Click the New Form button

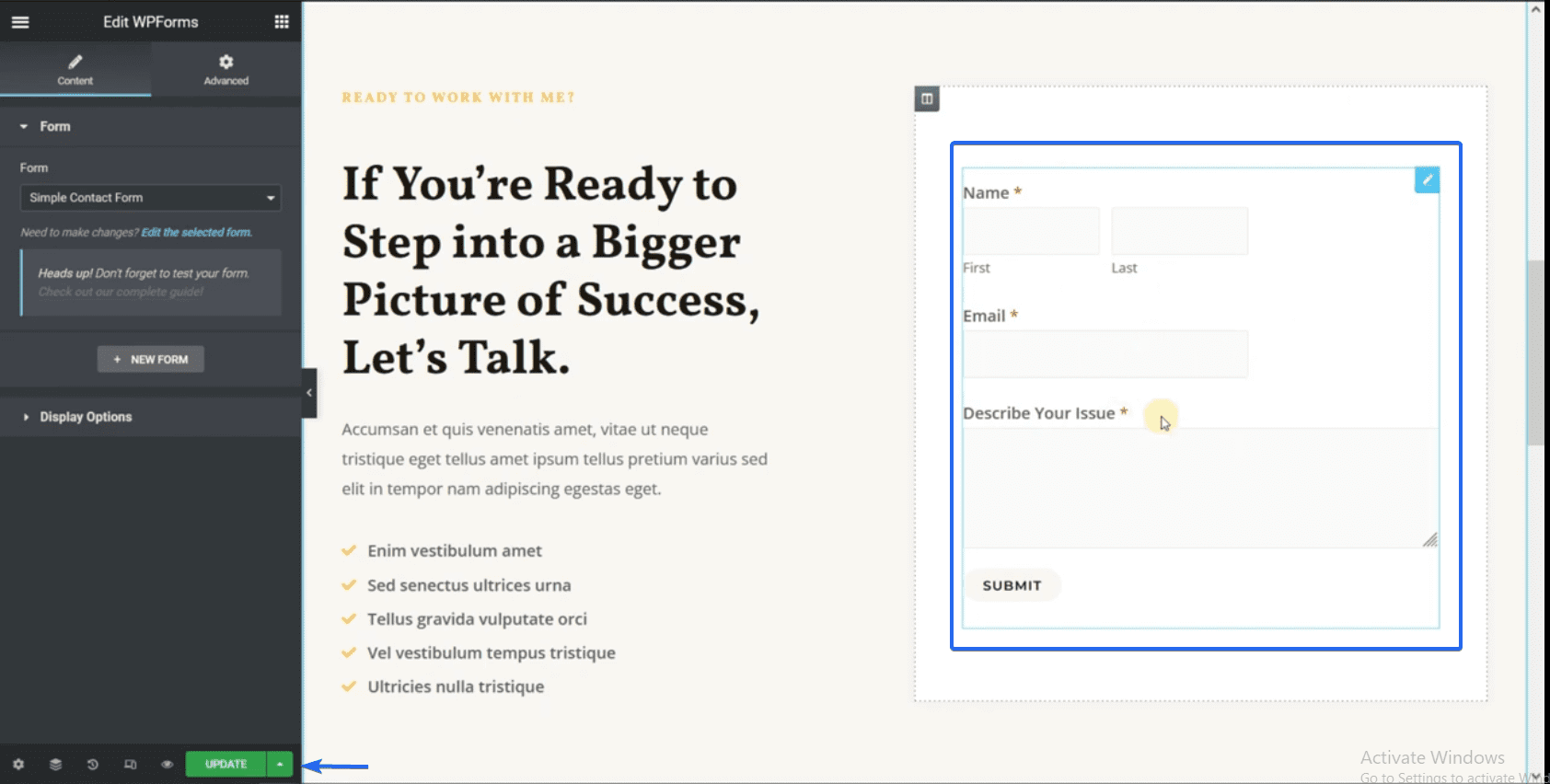tap(151, 359)
